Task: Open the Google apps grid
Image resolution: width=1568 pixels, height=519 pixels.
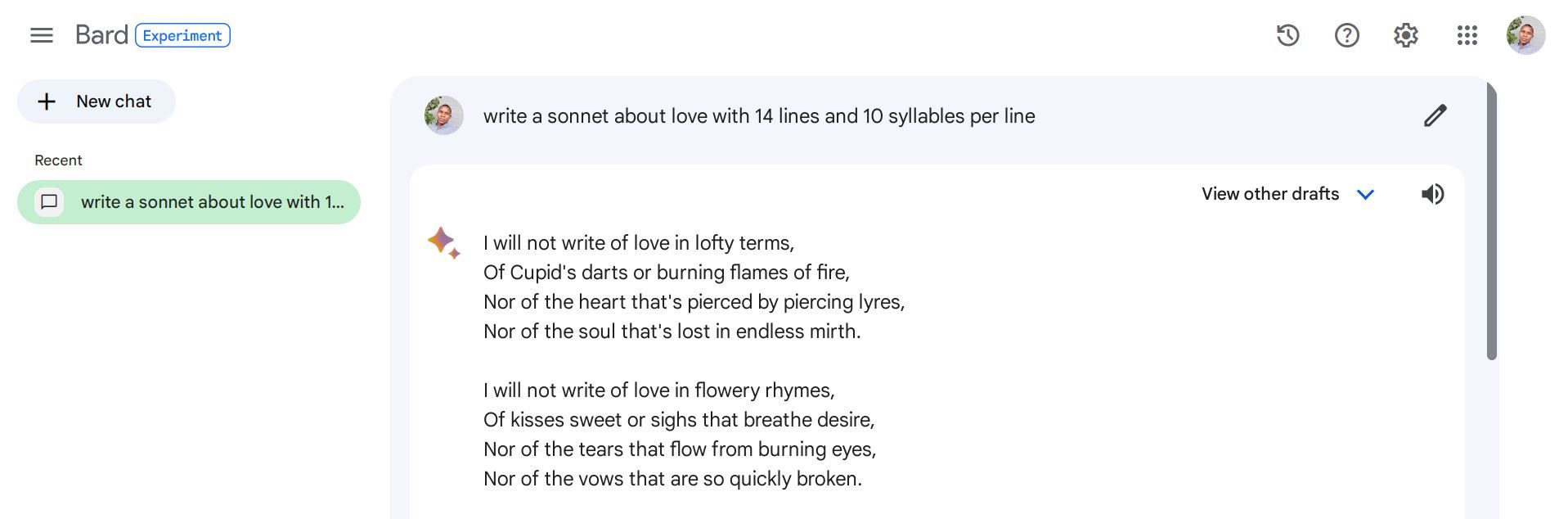Action: tap(1467, 35)
